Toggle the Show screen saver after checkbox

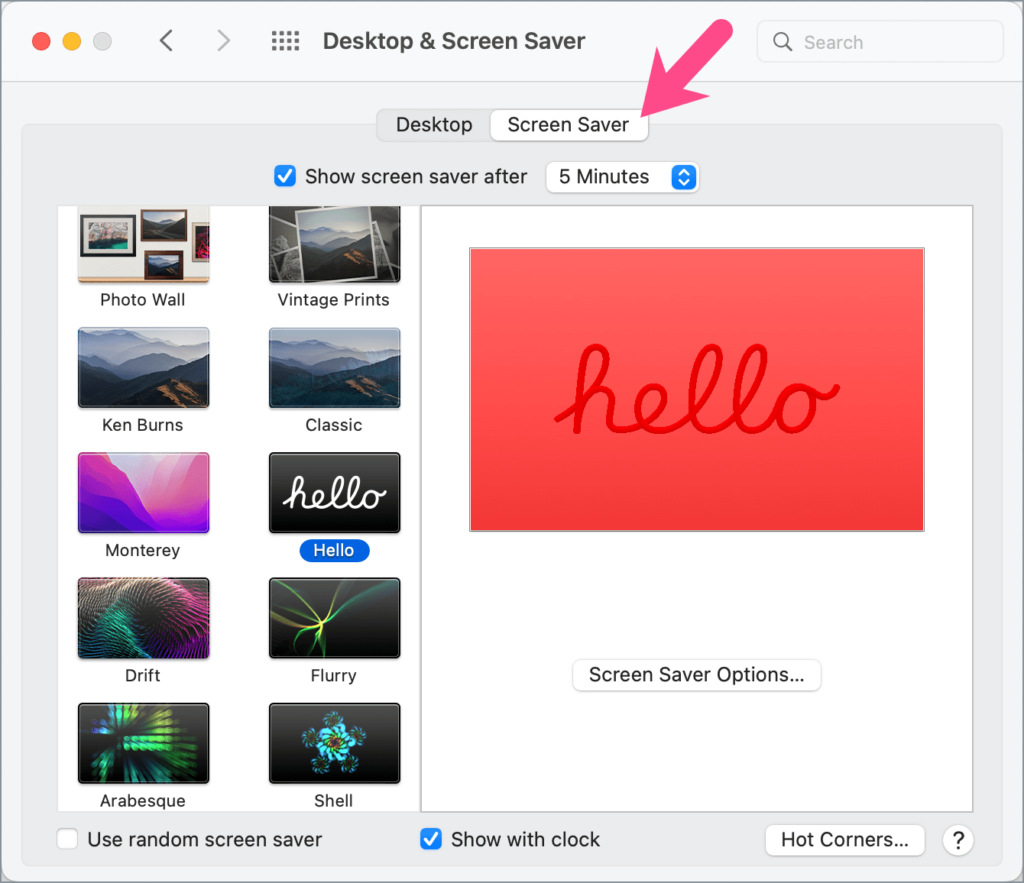[284, 176]
